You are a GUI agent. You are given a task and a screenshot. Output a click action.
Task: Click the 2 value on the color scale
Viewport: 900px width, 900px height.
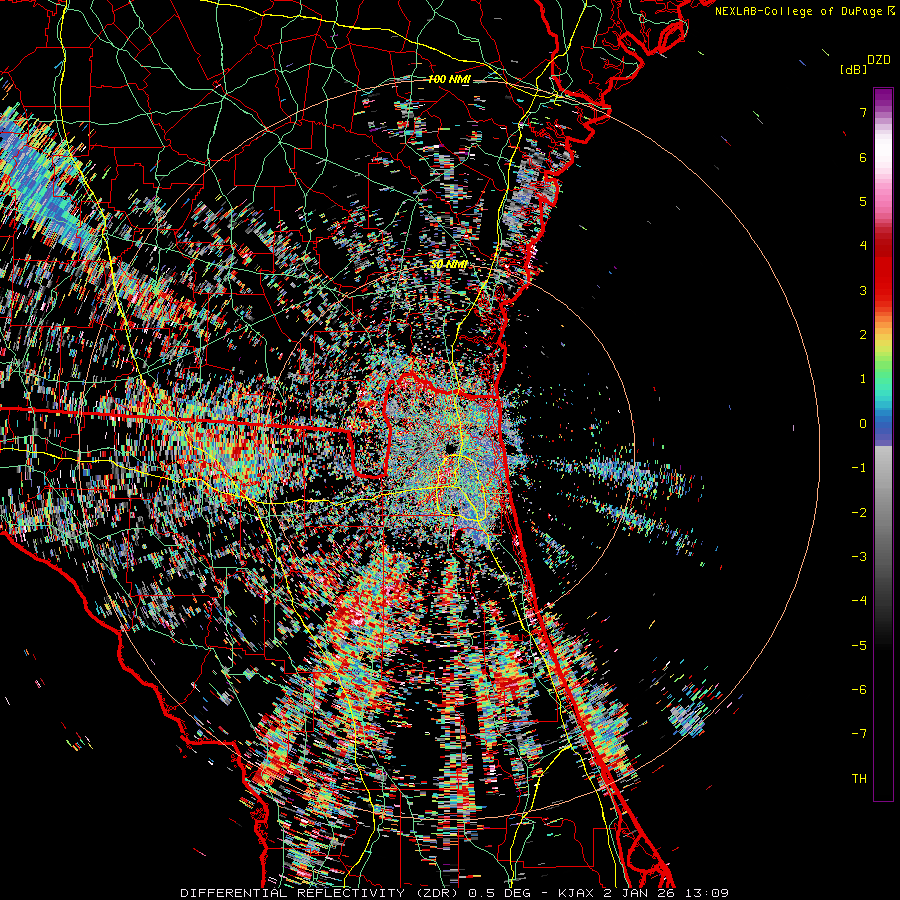[863, 335]
